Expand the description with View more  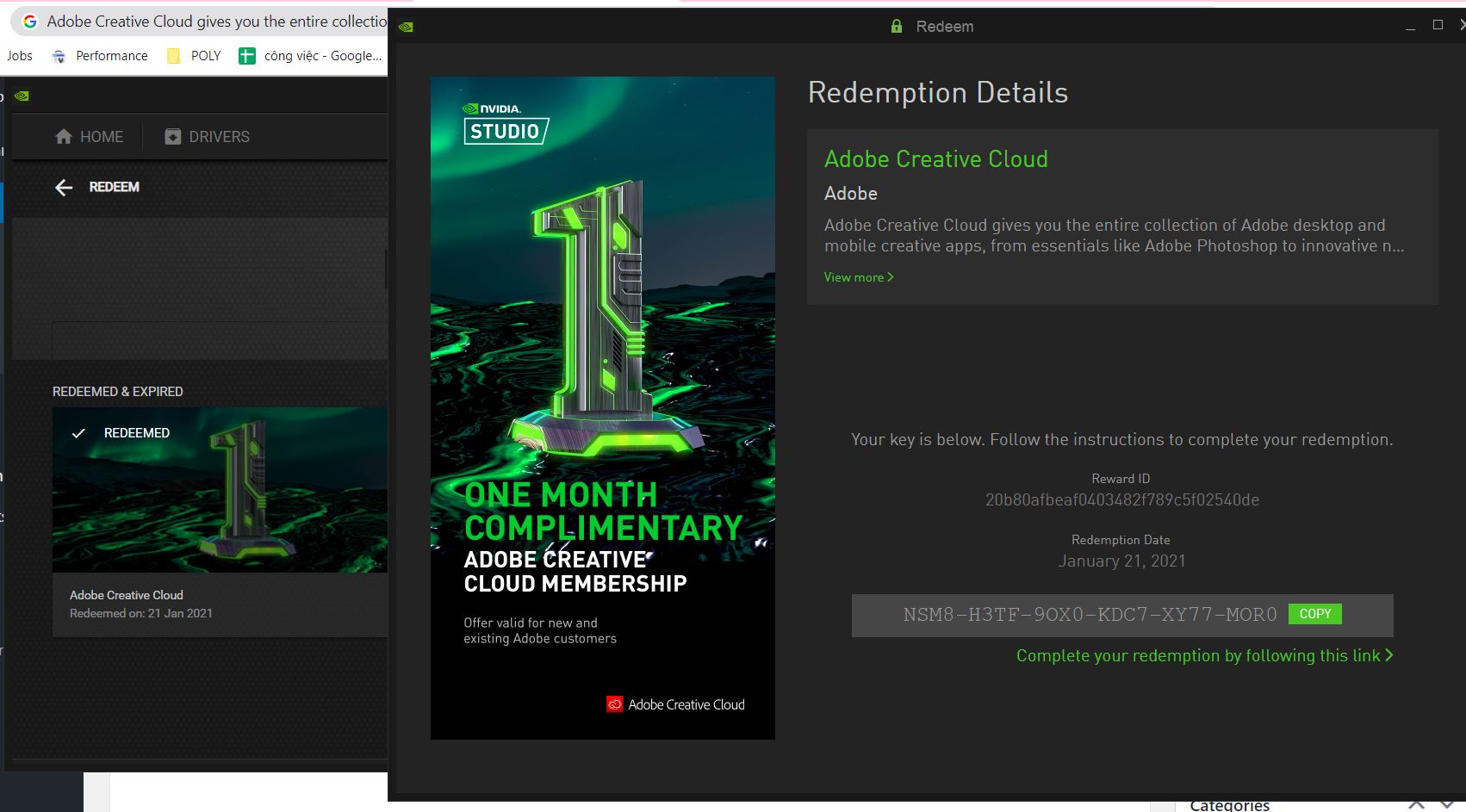click(x=858, y=277)
